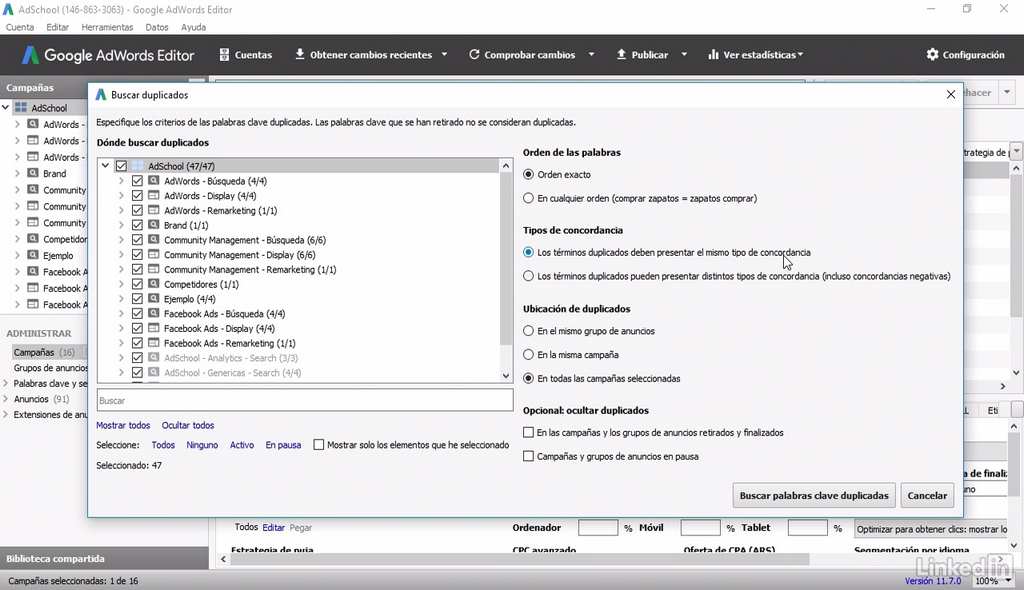This screenshot has width=1024, height=590.
Task: Click the Publicar upload icon
Action: pos(621,54)
